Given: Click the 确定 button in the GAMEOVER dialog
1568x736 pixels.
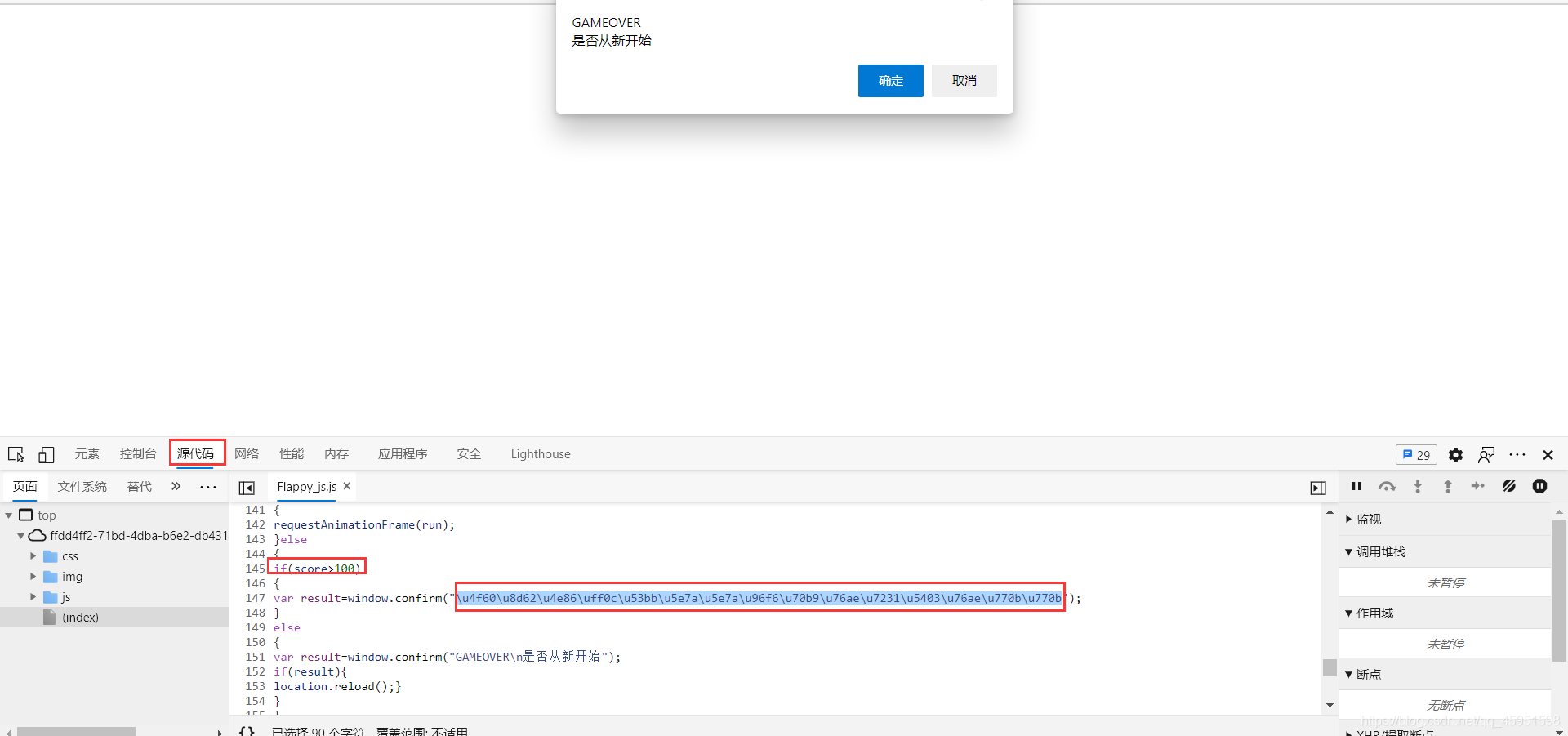Looking at the screenshot, I should pos(890,81).
